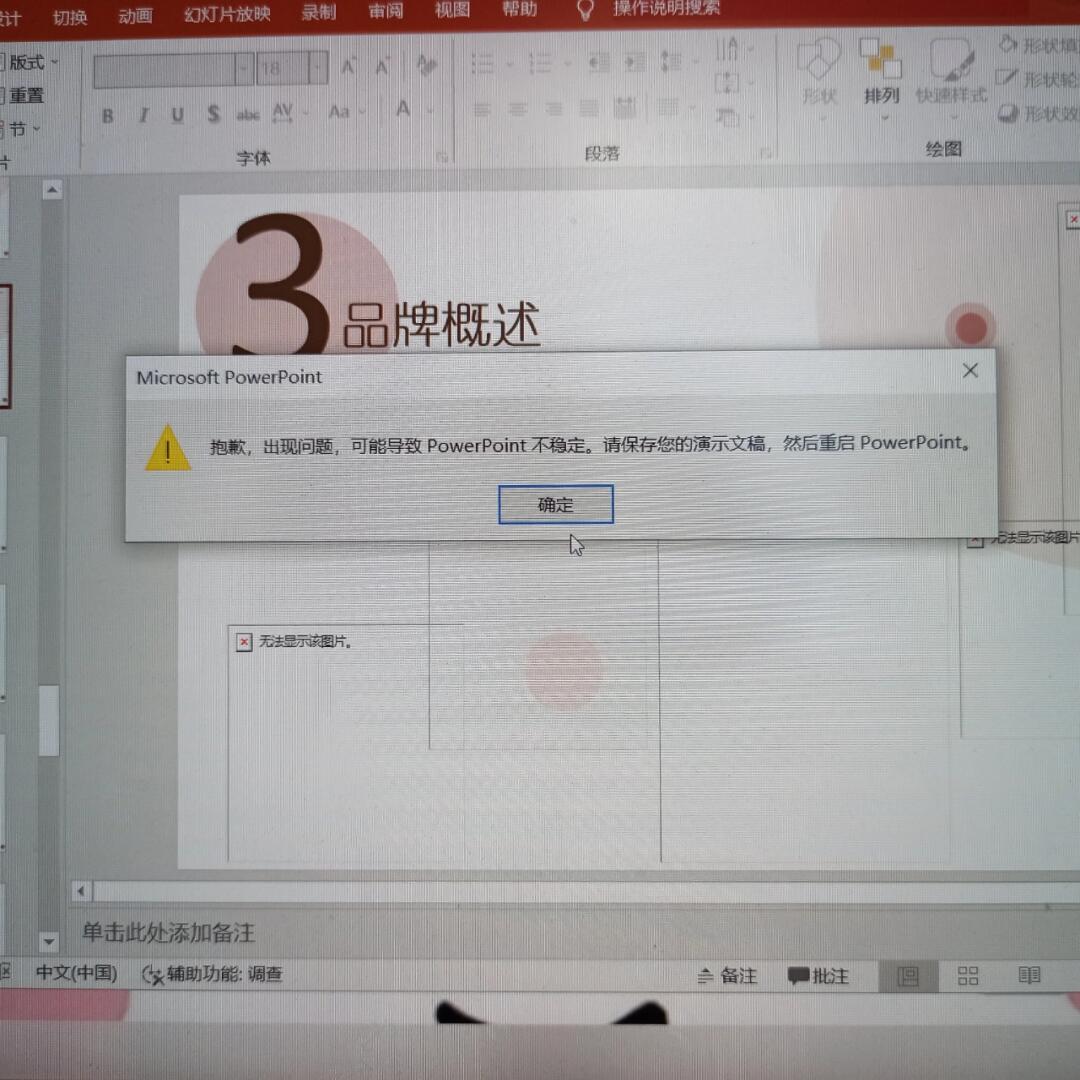Toggle the 备注 notes pane button
This screenshot has height=1080, width=1080.
point(727,975)
